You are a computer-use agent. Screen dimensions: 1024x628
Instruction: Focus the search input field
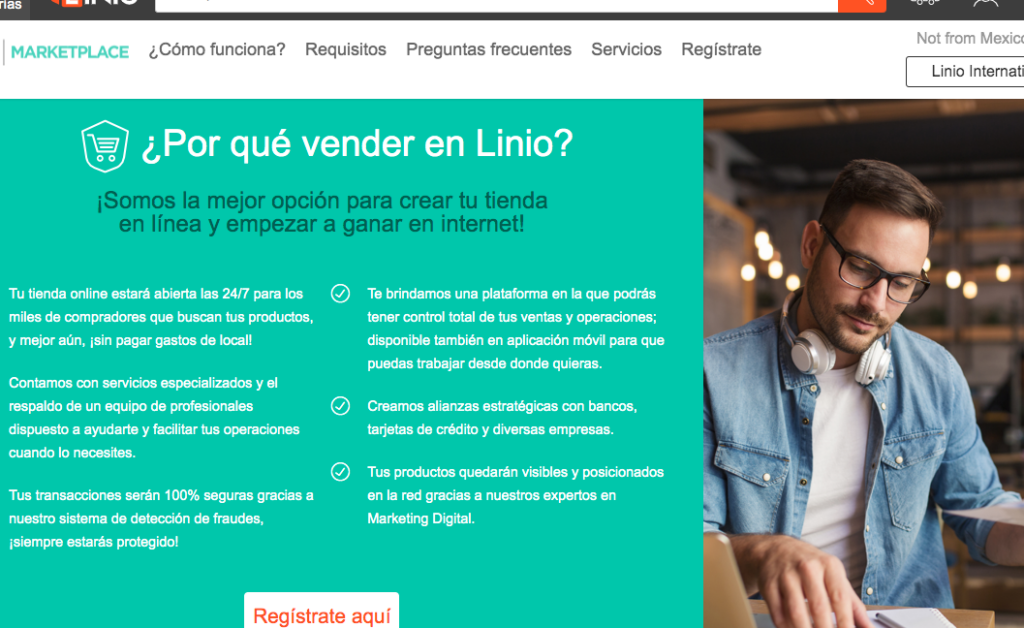[x=496, y=5]
